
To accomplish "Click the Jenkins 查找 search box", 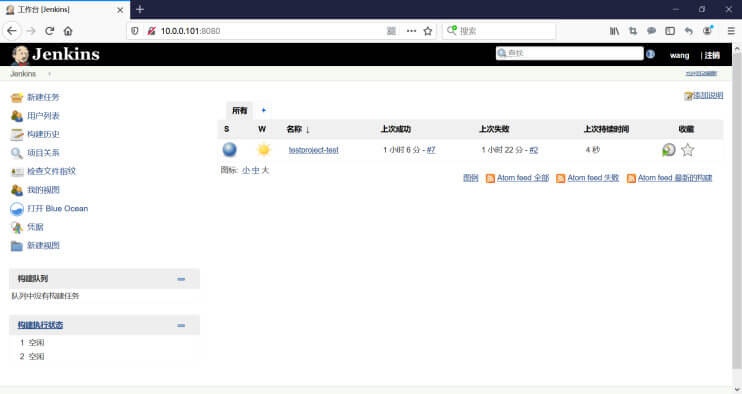I will tap(570, 53).
